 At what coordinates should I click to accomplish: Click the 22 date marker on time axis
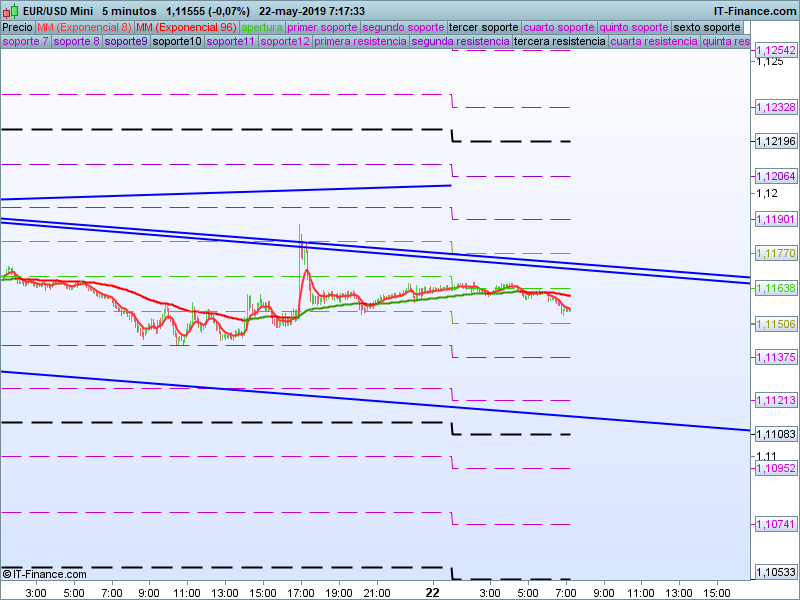[x=432, y=592]
